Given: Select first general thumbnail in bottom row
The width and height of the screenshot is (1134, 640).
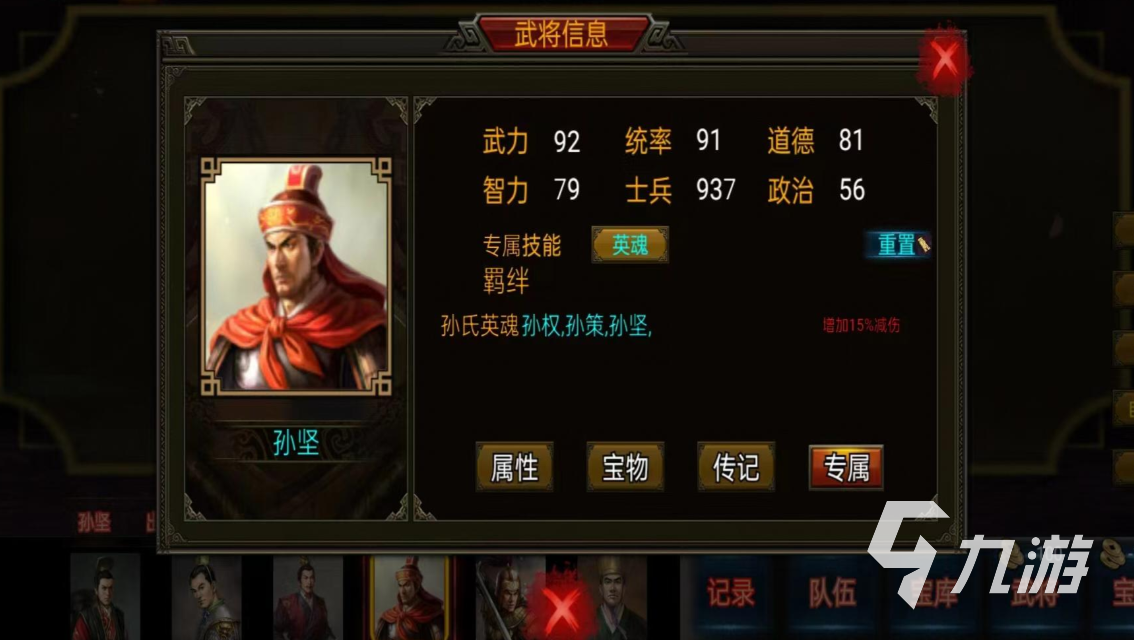Looking at the screenshot, I should 106,597.
